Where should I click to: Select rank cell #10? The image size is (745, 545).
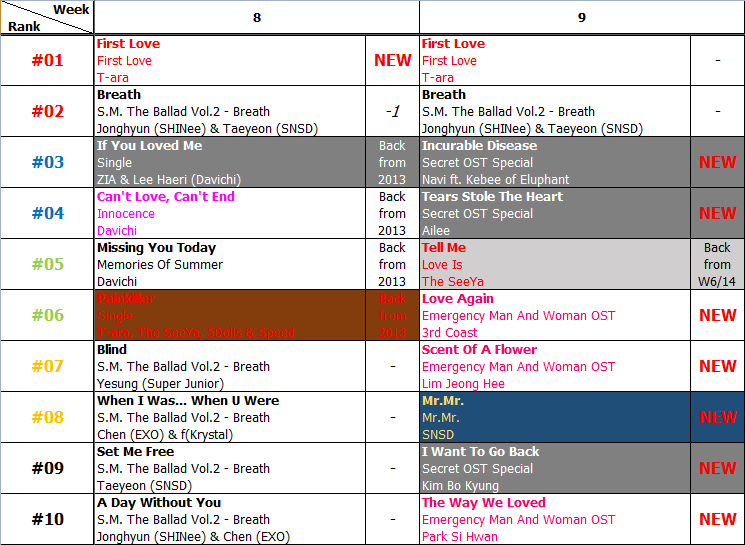tap(47, 519)
